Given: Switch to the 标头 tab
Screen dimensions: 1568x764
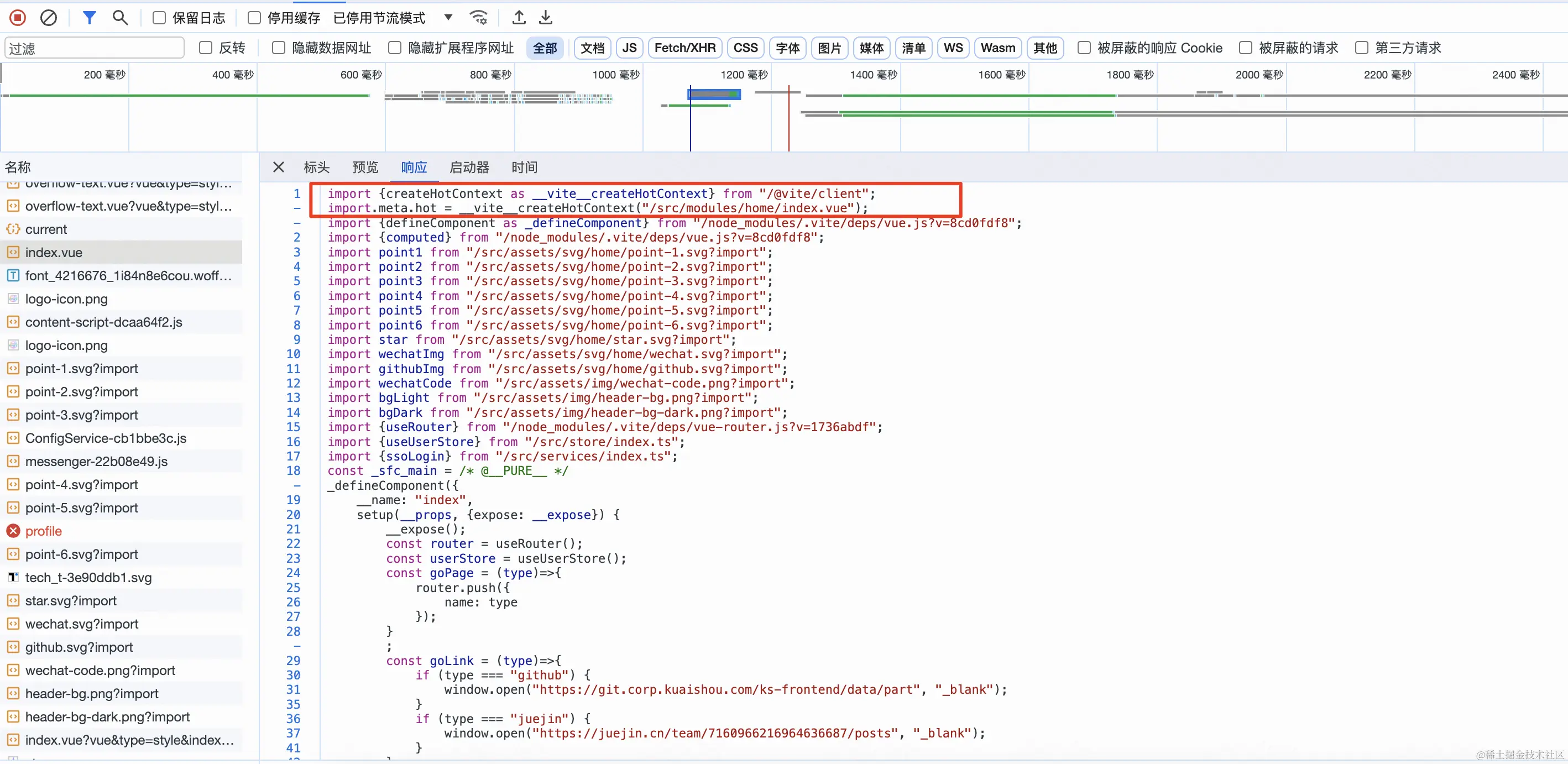Looking at the screenshot, I should (x=316, y=167).
